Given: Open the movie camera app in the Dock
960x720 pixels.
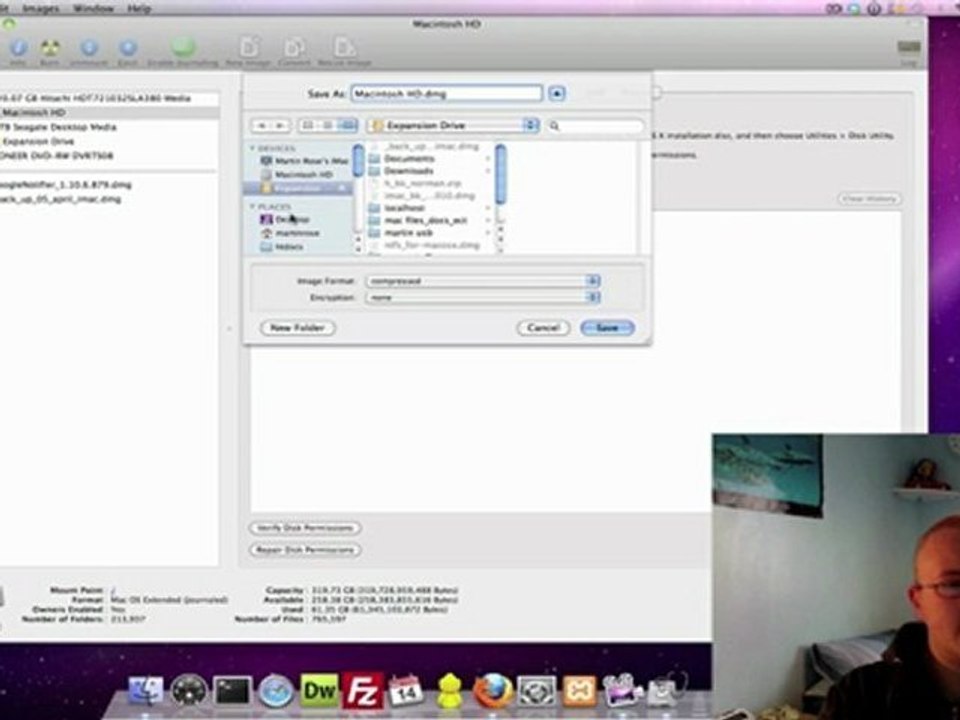Looking at the screenshot, I should tap(623, 690).
